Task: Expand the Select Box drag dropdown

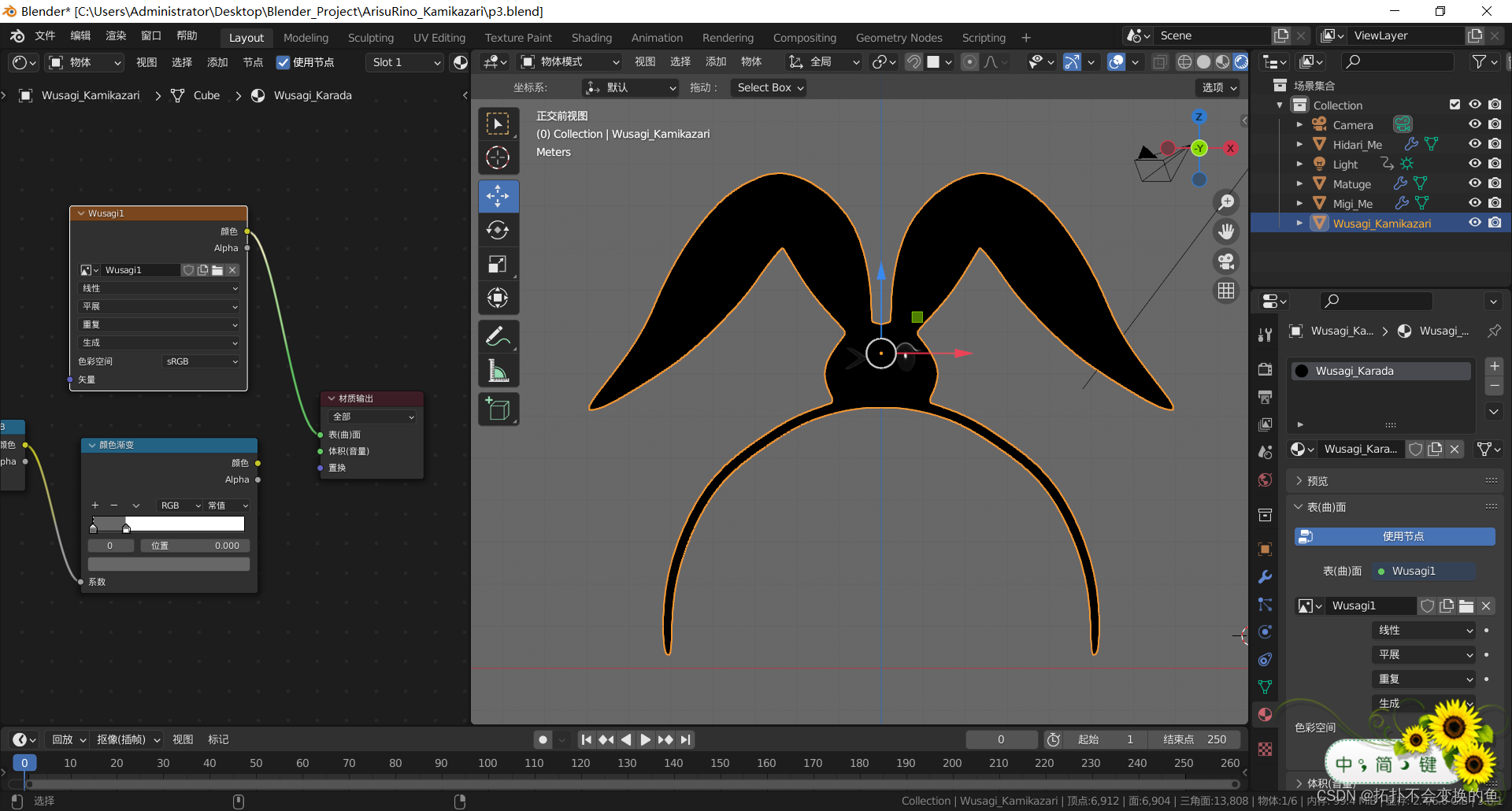Action: 769,87
